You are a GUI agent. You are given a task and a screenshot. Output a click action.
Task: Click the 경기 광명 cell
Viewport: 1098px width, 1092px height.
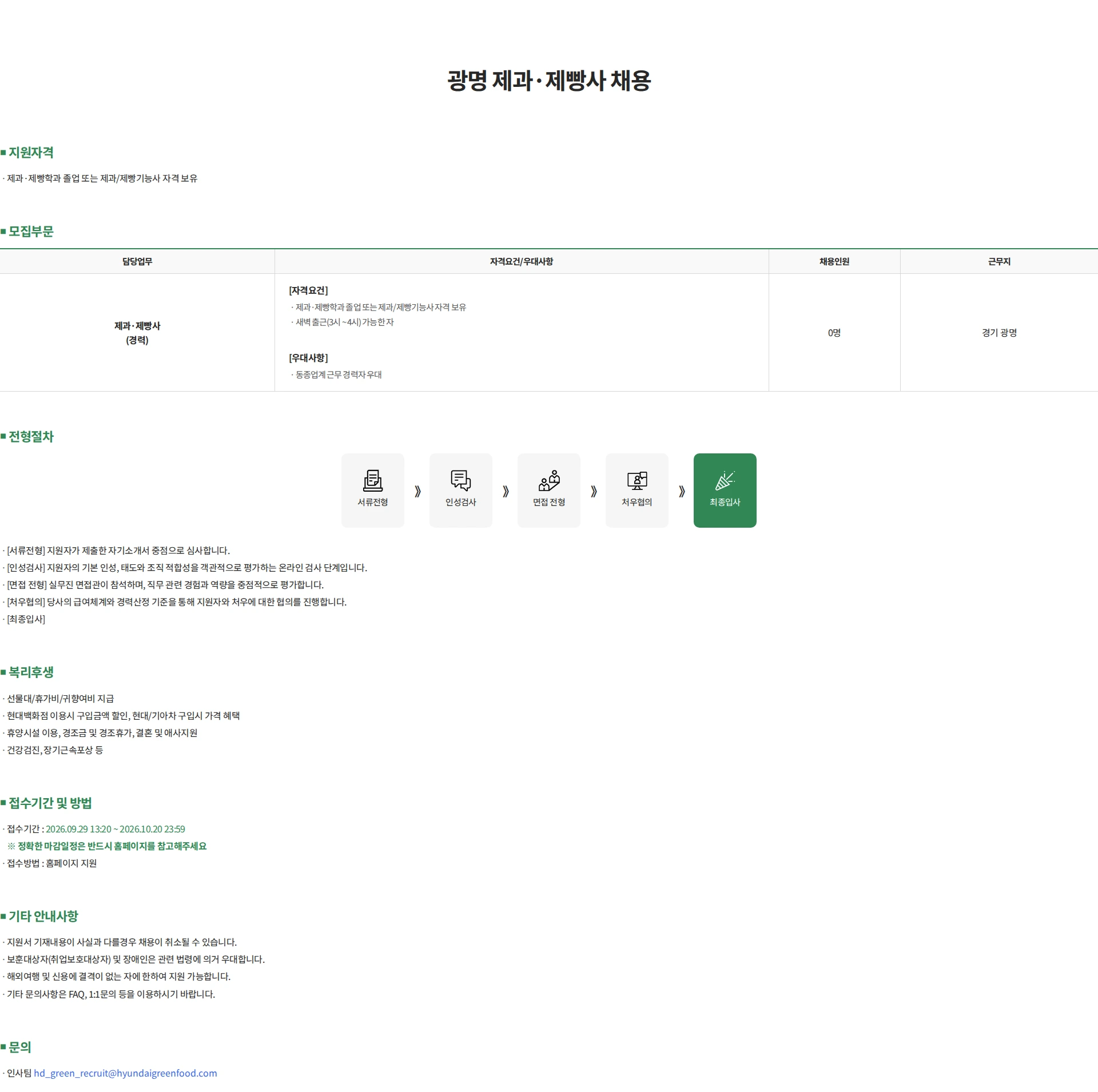[x=999, y=333]
